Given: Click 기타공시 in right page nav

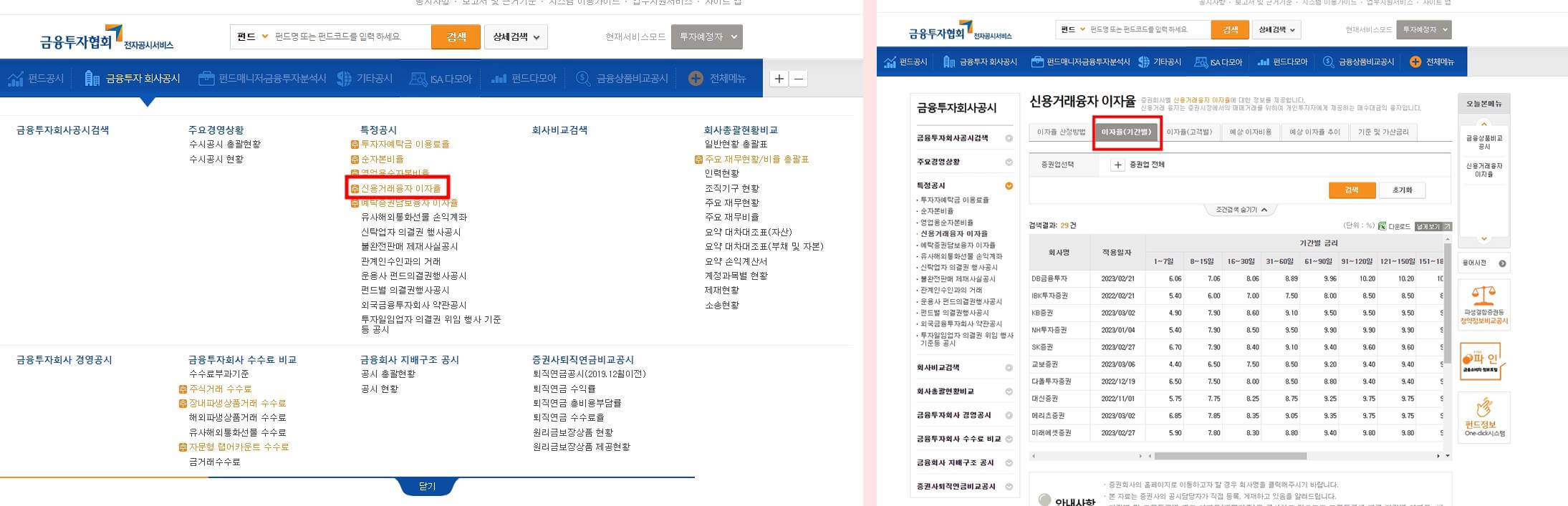Looking at the screenshot, I should [x=1159, y=62].
